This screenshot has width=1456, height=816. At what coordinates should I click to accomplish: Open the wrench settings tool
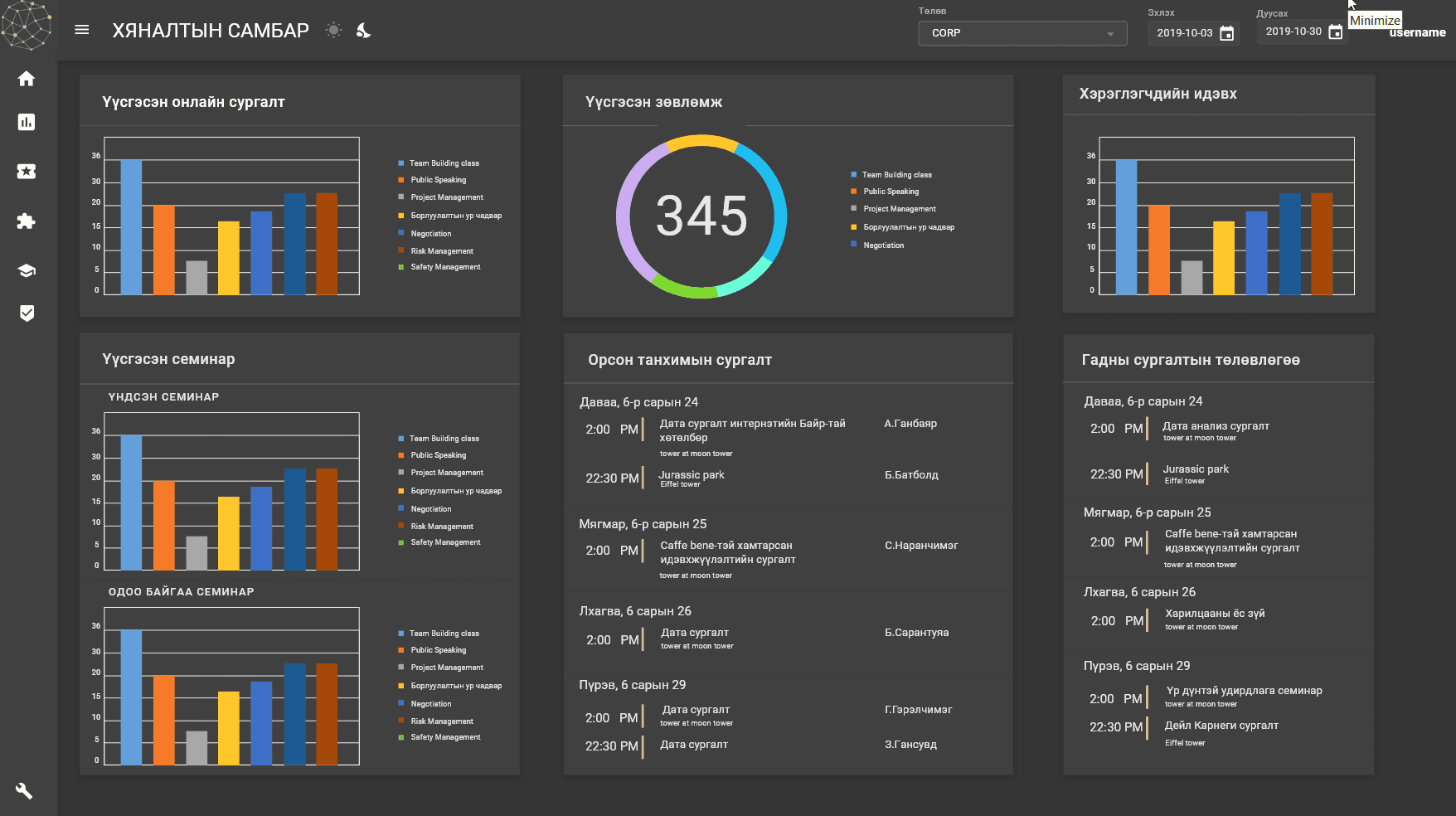click(x=24, y=790)
